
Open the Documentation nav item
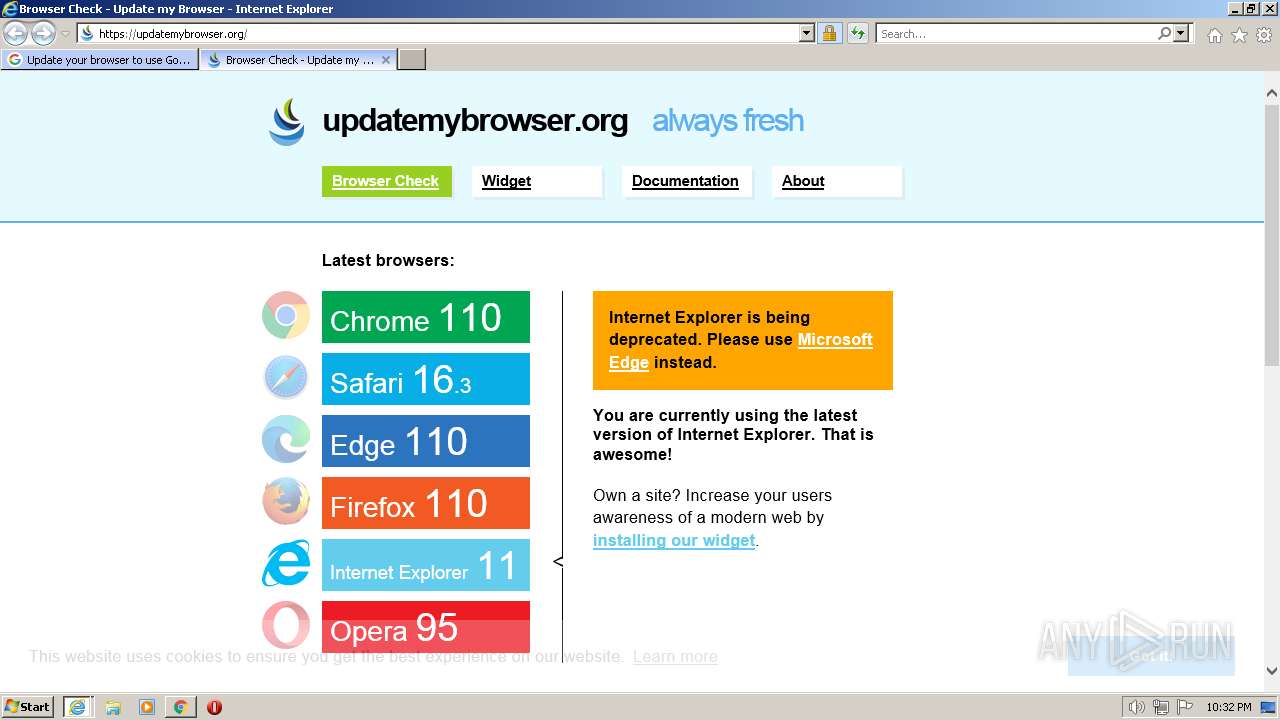point(686,181)
